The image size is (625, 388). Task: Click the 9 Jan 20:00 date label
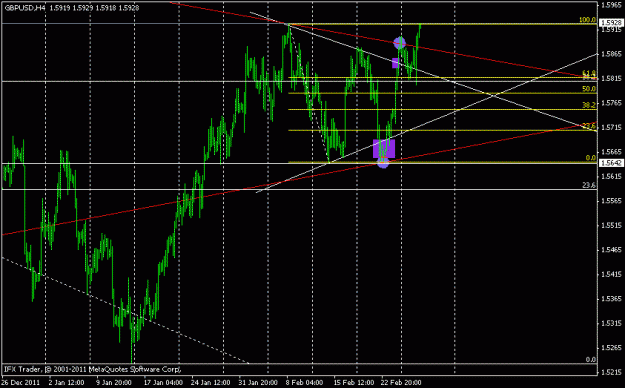click(114, 383)
